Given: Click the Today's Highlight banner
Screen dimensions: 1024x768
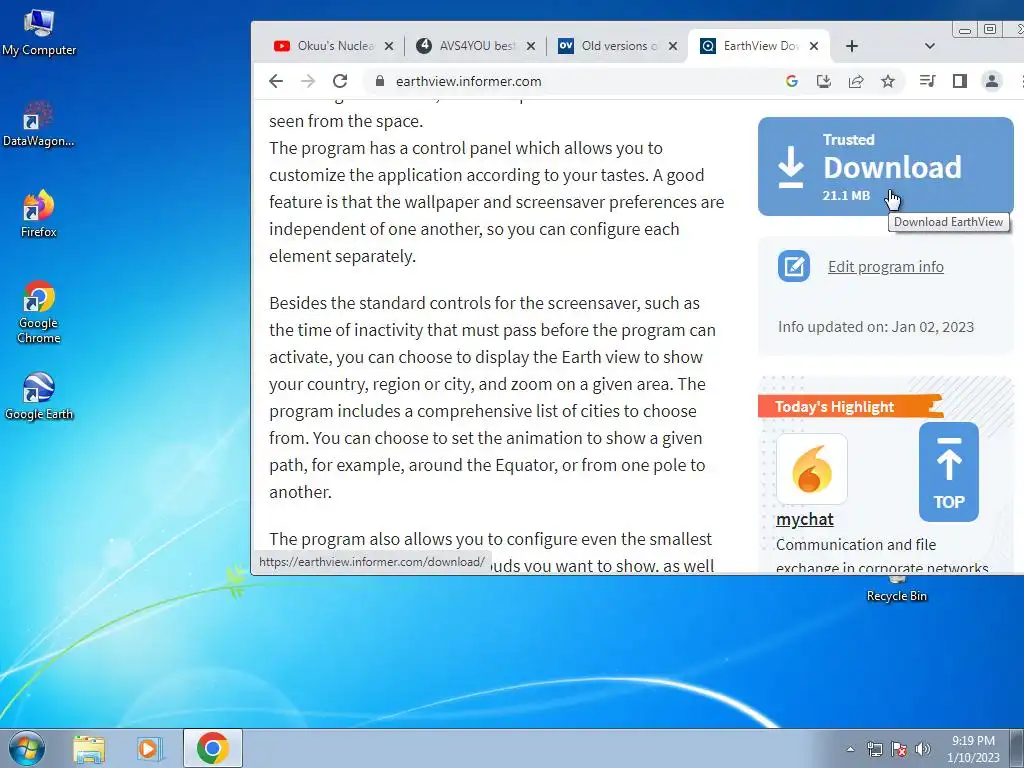Looking at the screenshot, I should pos(851,406).
